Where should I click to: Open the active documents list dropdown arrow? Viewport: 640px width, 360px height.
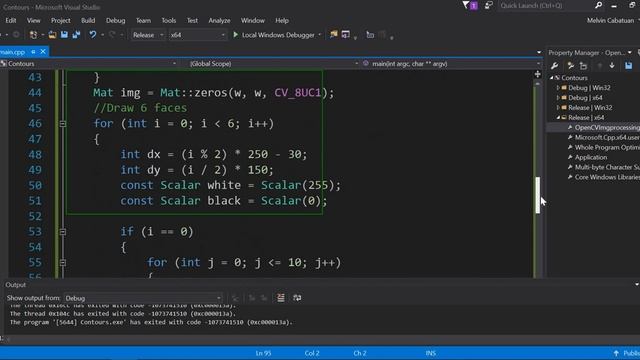539,52
